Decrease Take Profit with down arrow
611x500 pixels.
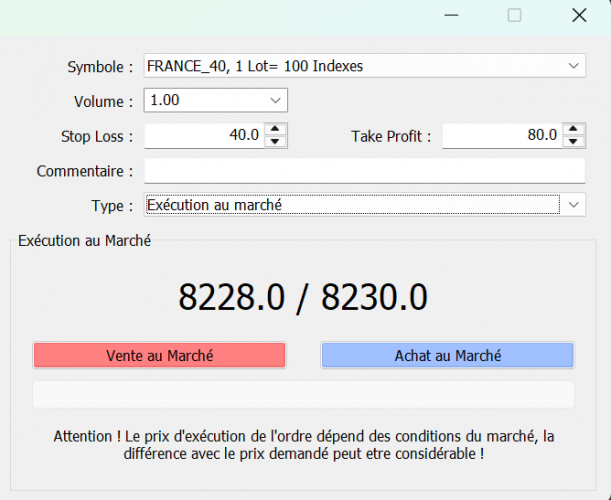573,141
